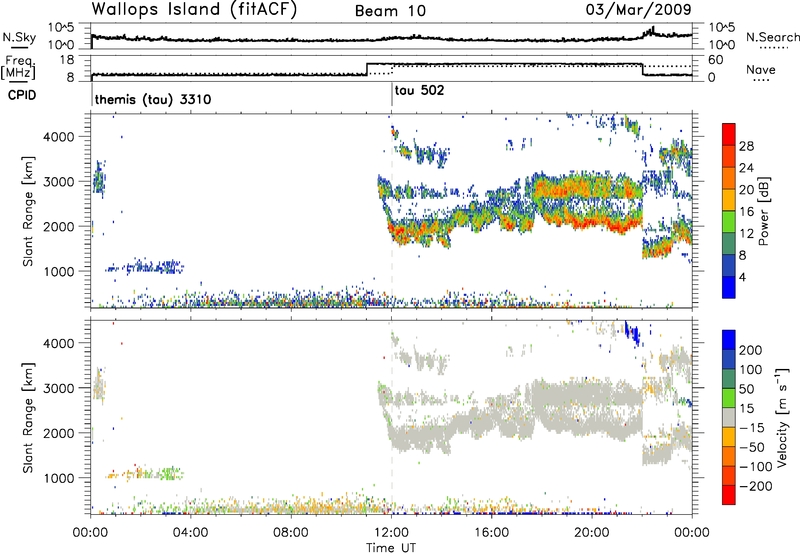Viewport: 800px width, 554px height.
Task: Select the "tau 502" CPID marker
Action: click(419, 90)
